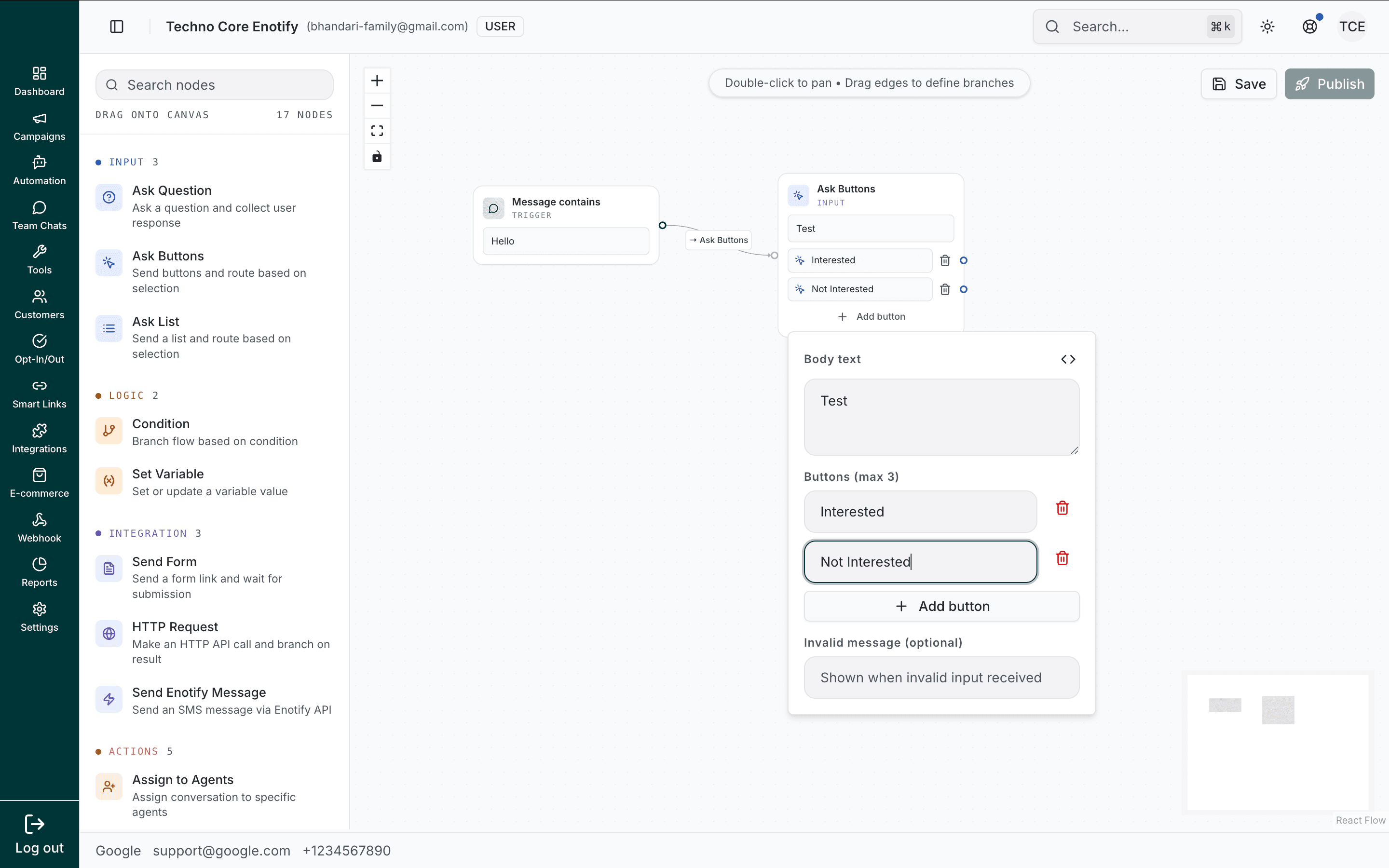Open the Webhook page
This screenshot has width=1389, height=868.
(x=39, y=528)
